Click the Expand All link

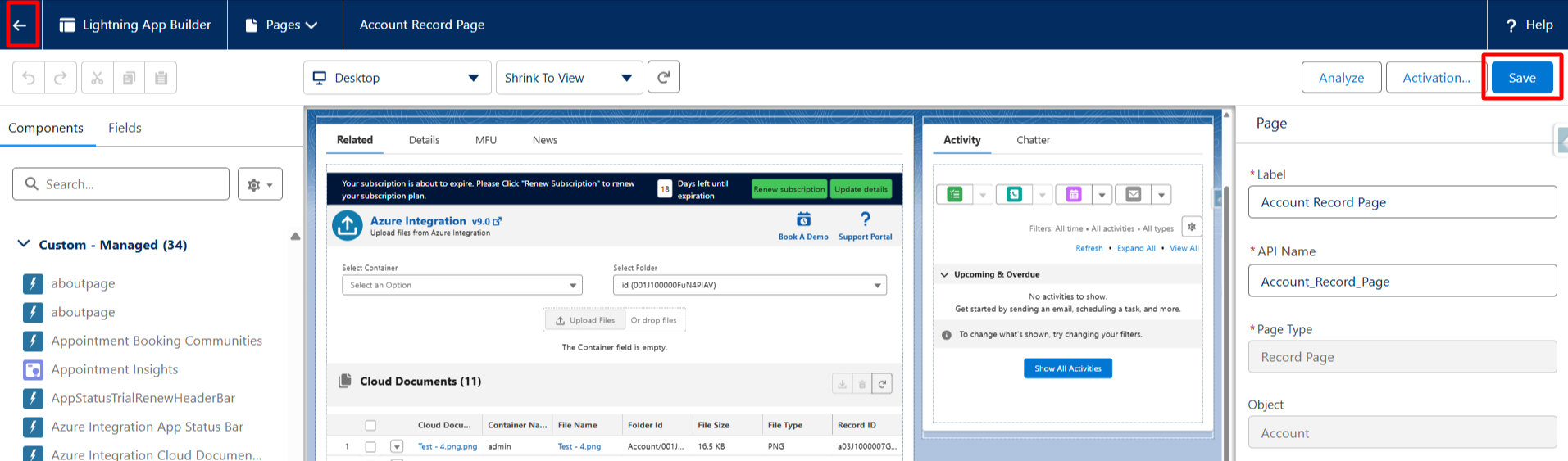click(1136, 248)
